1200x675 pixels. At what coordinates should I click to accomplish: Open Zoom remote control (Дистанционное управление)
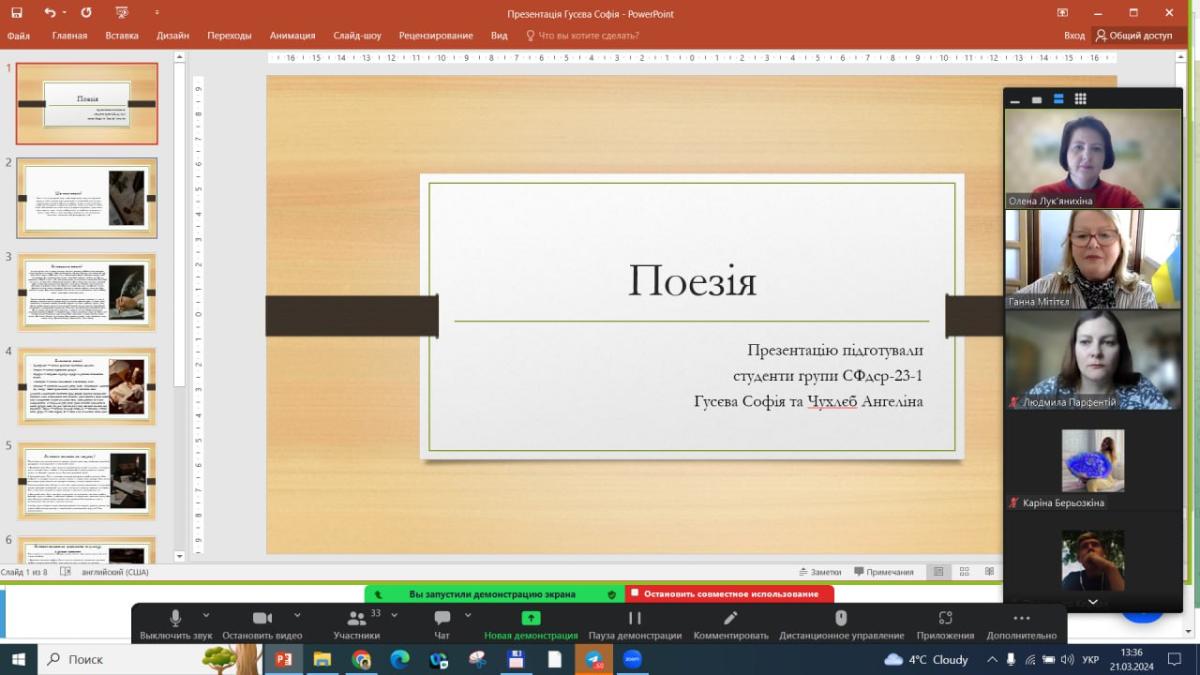[x=841, y=618]
